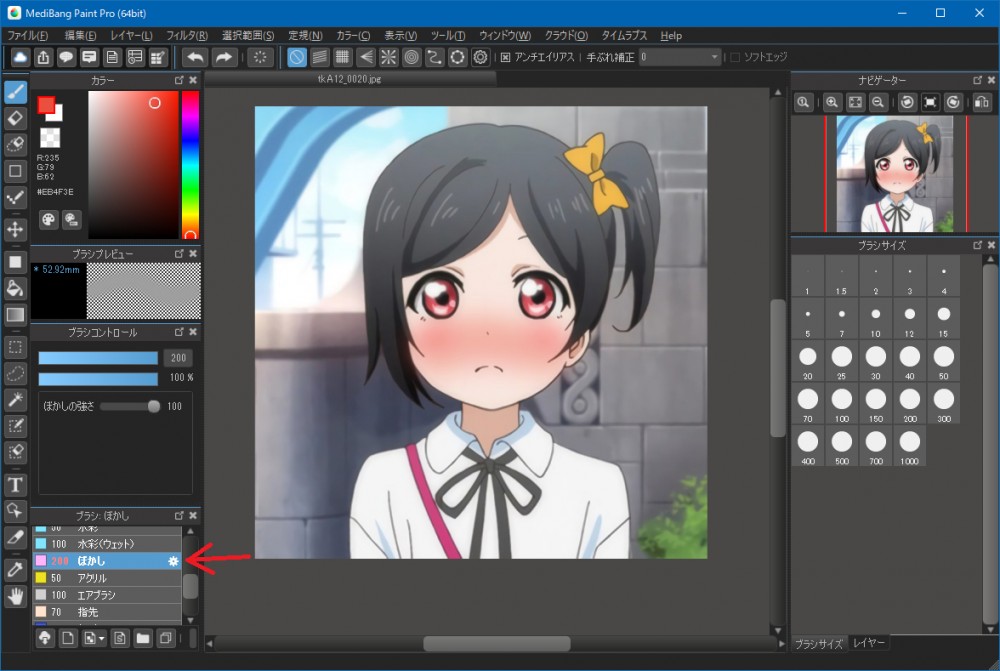Click Navigator preview thumbnail
Viewport: 1000px width, 671px height.
(x=895, y=173)
